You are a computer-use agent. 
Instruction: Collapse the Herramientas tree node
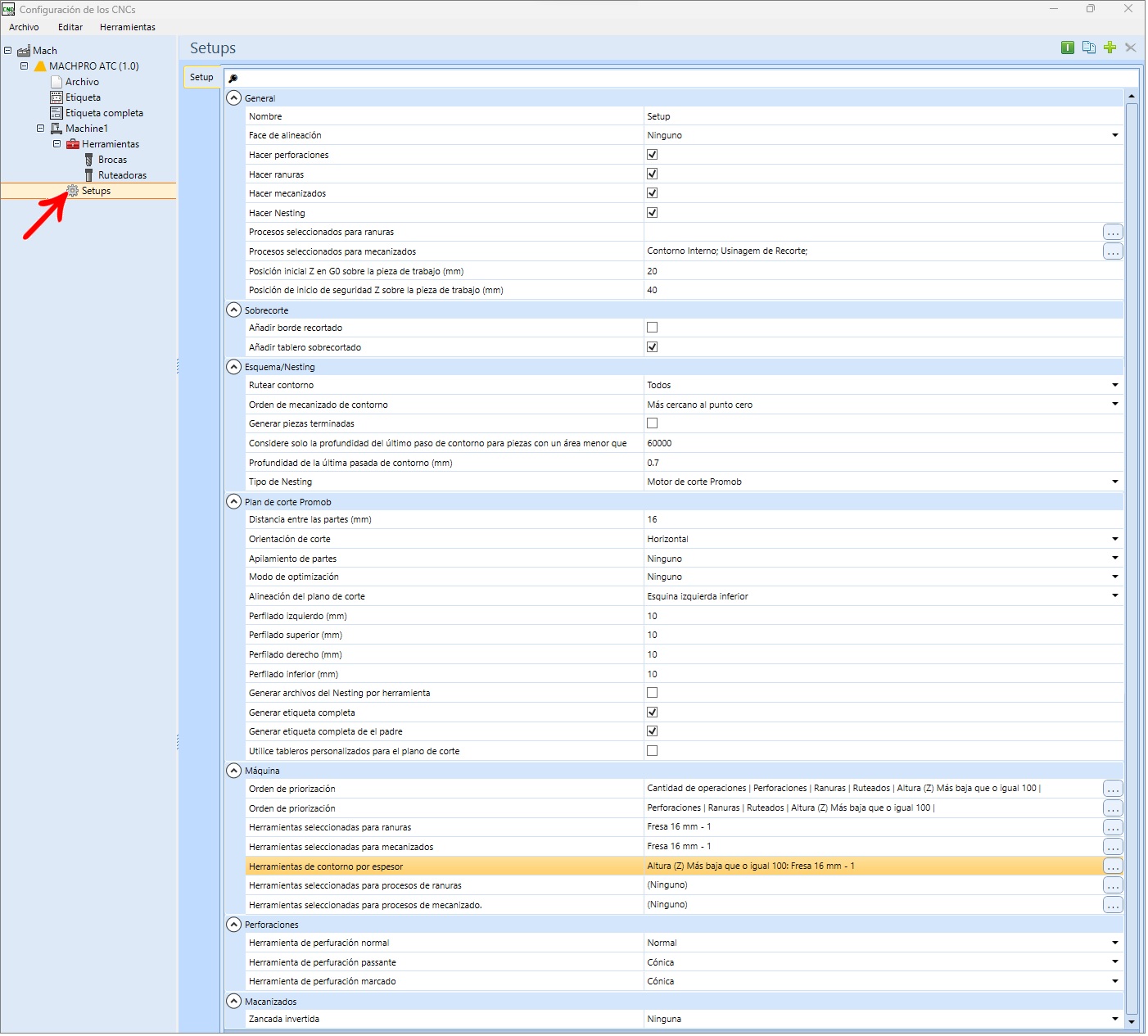[56, 144]
